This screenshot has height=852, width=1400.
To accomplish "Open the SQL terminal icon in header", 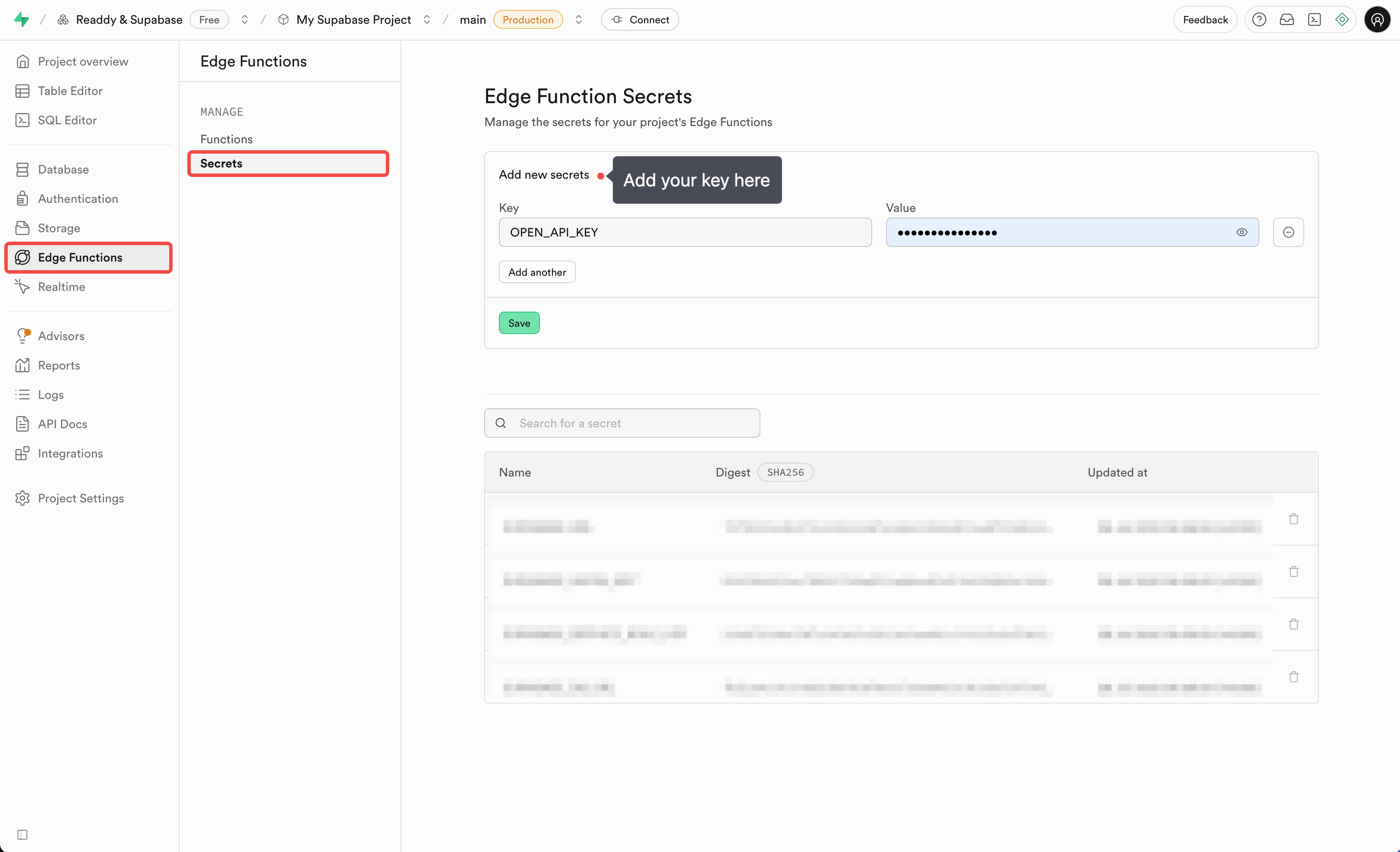I will click(1314, 19).
